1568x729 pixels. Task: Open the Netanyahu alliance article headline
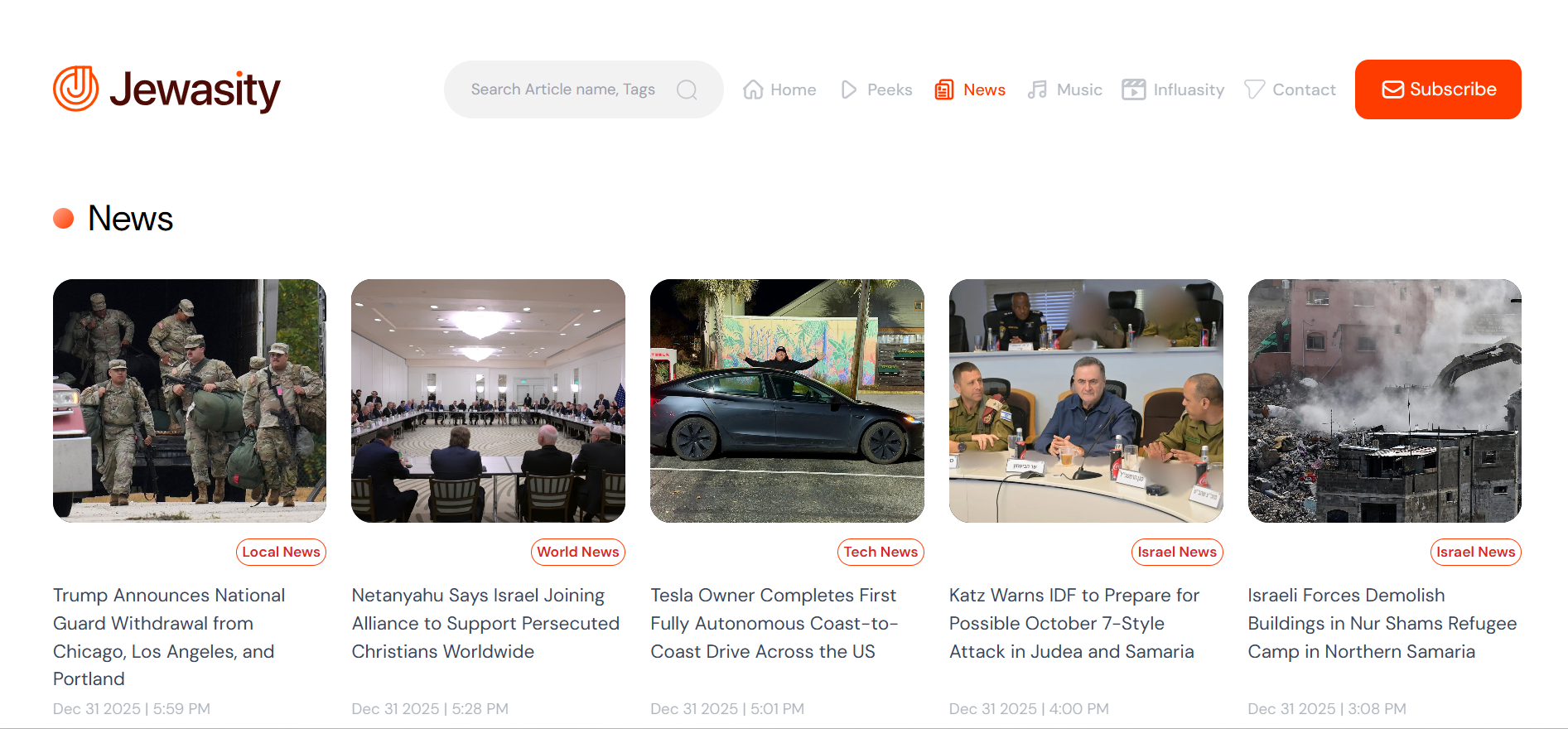click(485, 623)
